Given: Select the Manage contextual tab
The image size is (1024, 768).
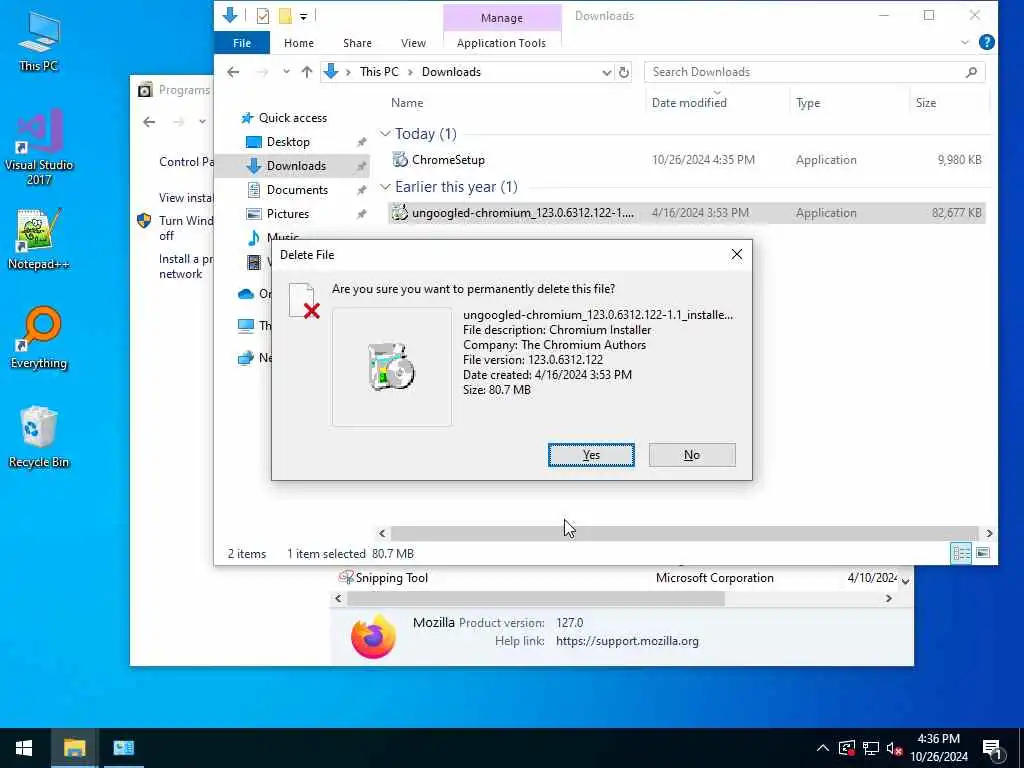Looking at the screenshot, I should pos(502,18).
